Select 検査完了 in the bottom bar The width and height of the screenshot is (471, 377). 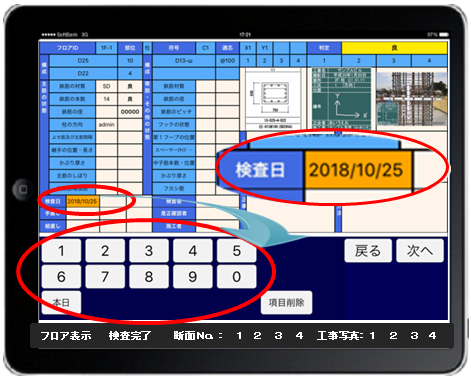[x=130, y=336]
